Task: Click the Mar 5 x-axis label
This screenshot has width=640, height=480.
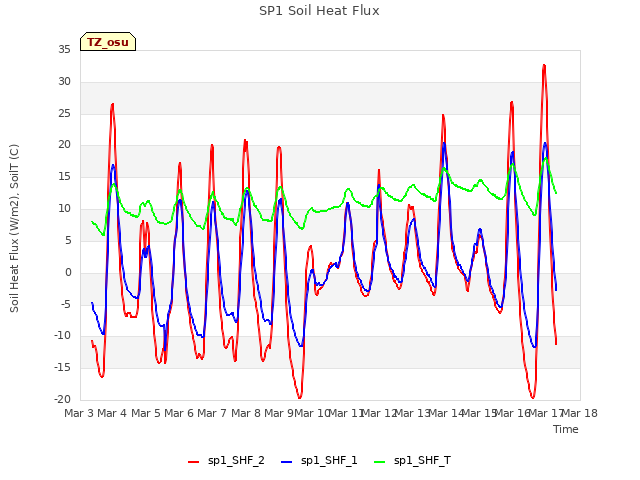Action: click(x=146, y=413)
